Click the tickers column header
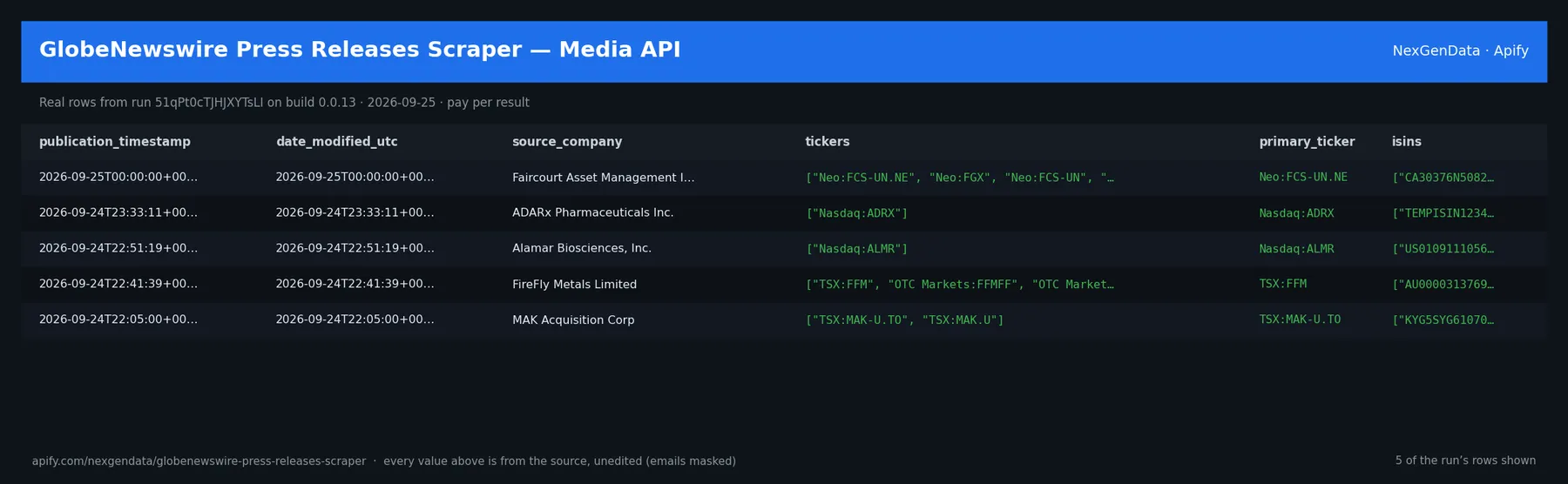The width and height of the screenshot is (1568, 484). point(828,142)
